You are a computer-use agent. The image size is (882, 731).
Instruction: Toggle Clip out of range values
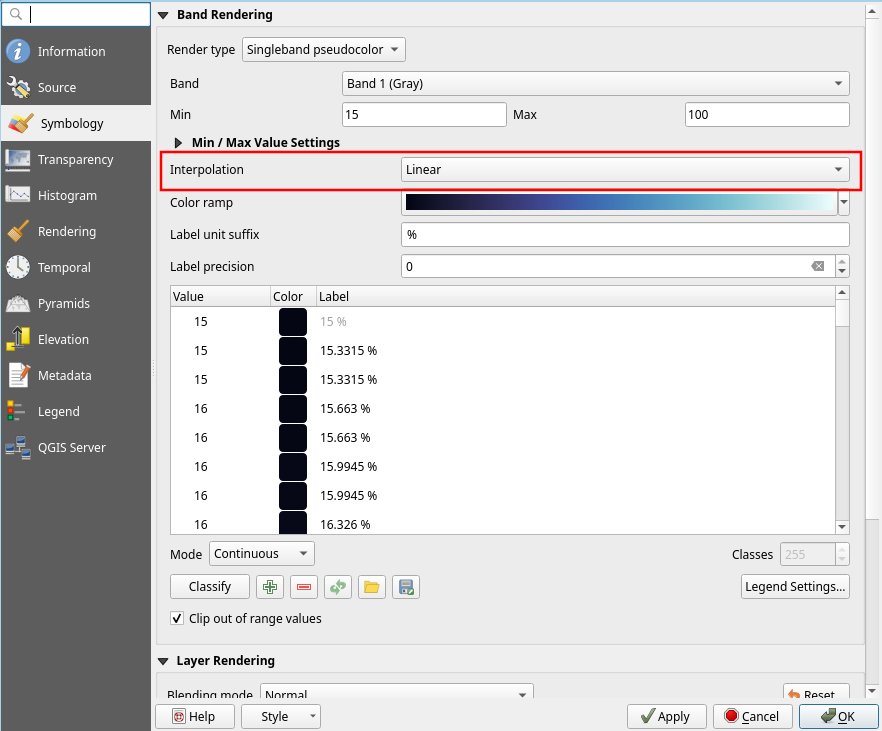point(177,619)
